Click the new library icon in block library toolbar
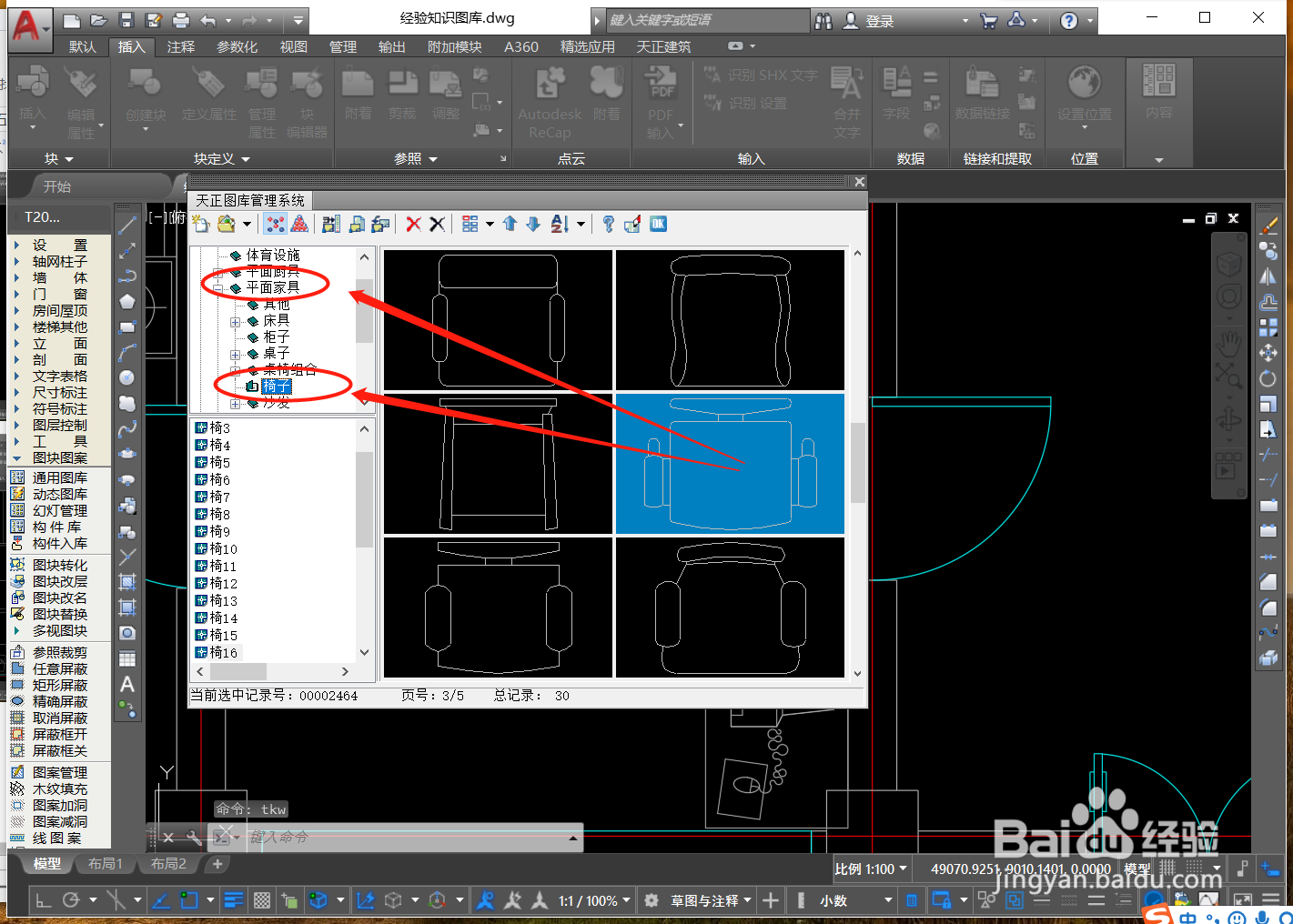1293x924 pixels. [201, 224]
